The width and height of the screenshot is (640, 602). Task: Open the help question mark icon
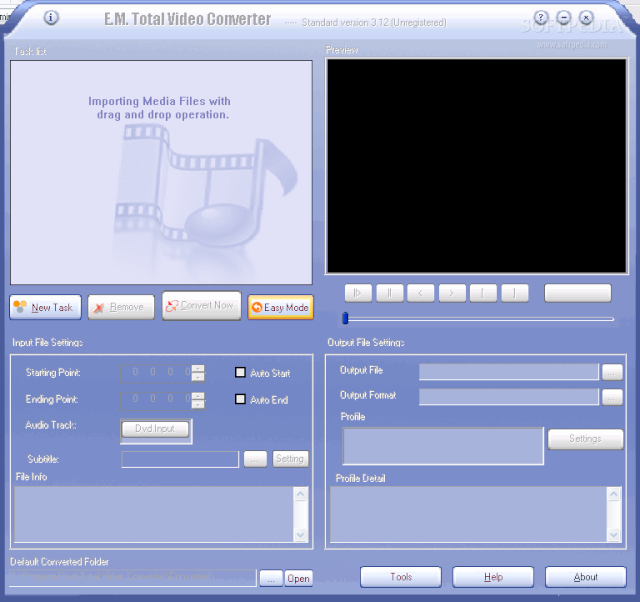[x=541, y=18]
